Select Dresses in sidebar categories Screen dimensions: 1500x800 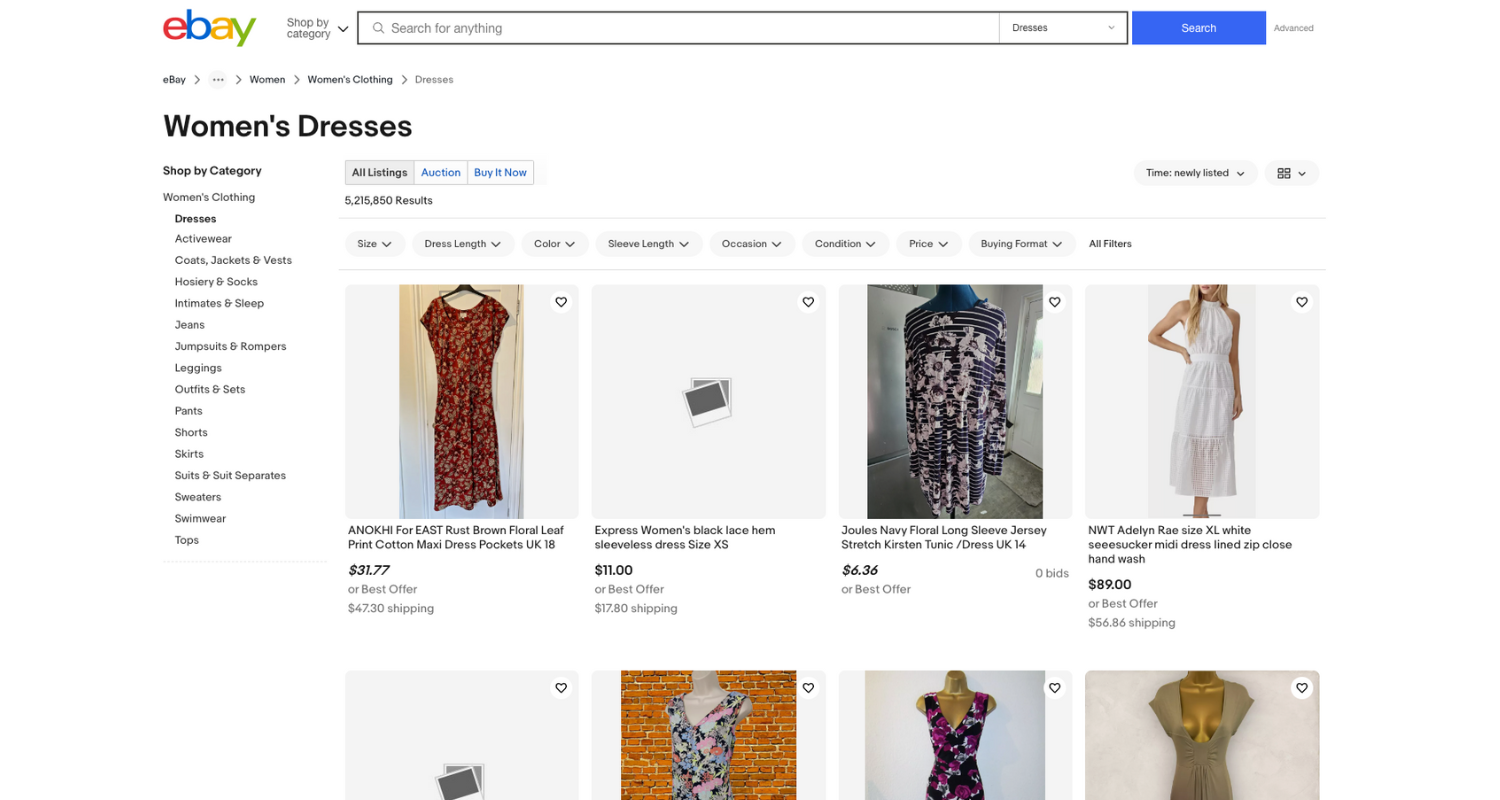click(x=195, y=219)
